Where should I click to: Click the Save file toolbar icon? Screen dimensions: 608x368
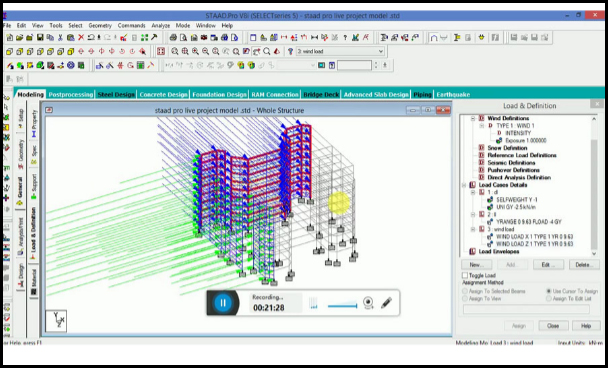tap(40, 38)
